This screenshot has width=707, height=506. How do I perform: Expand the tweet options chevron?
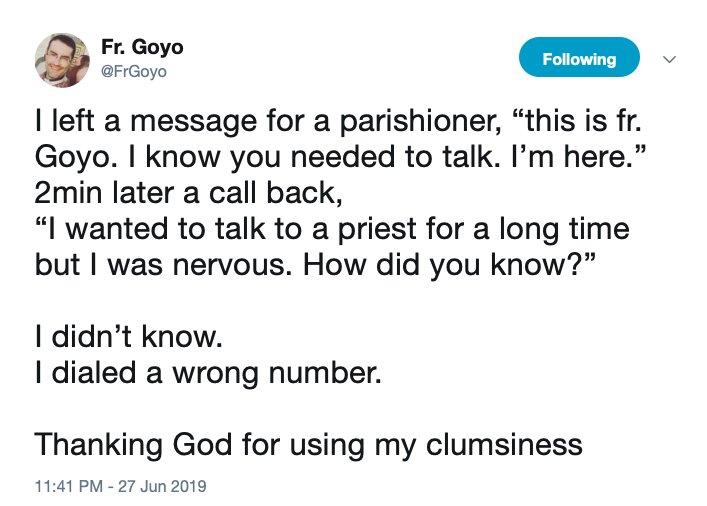click(670, 60)
